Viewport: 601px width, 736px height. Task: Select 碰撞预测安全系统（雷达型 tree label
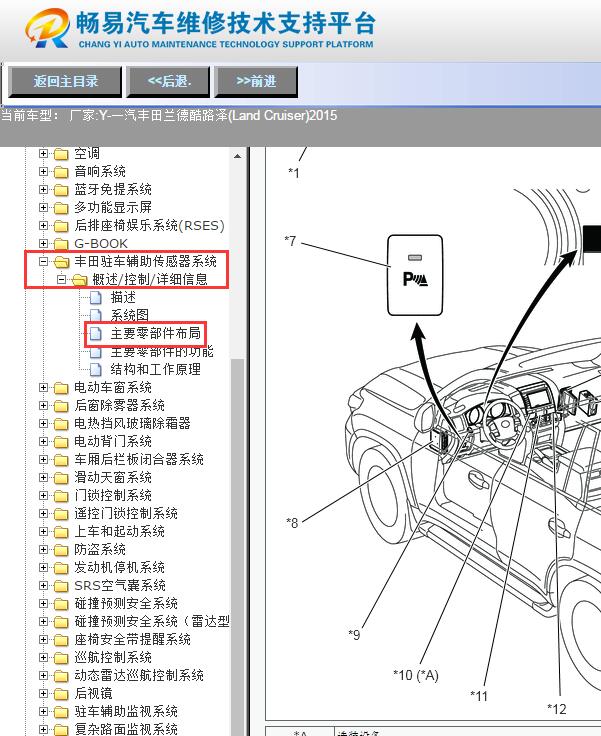coord(152,621)
